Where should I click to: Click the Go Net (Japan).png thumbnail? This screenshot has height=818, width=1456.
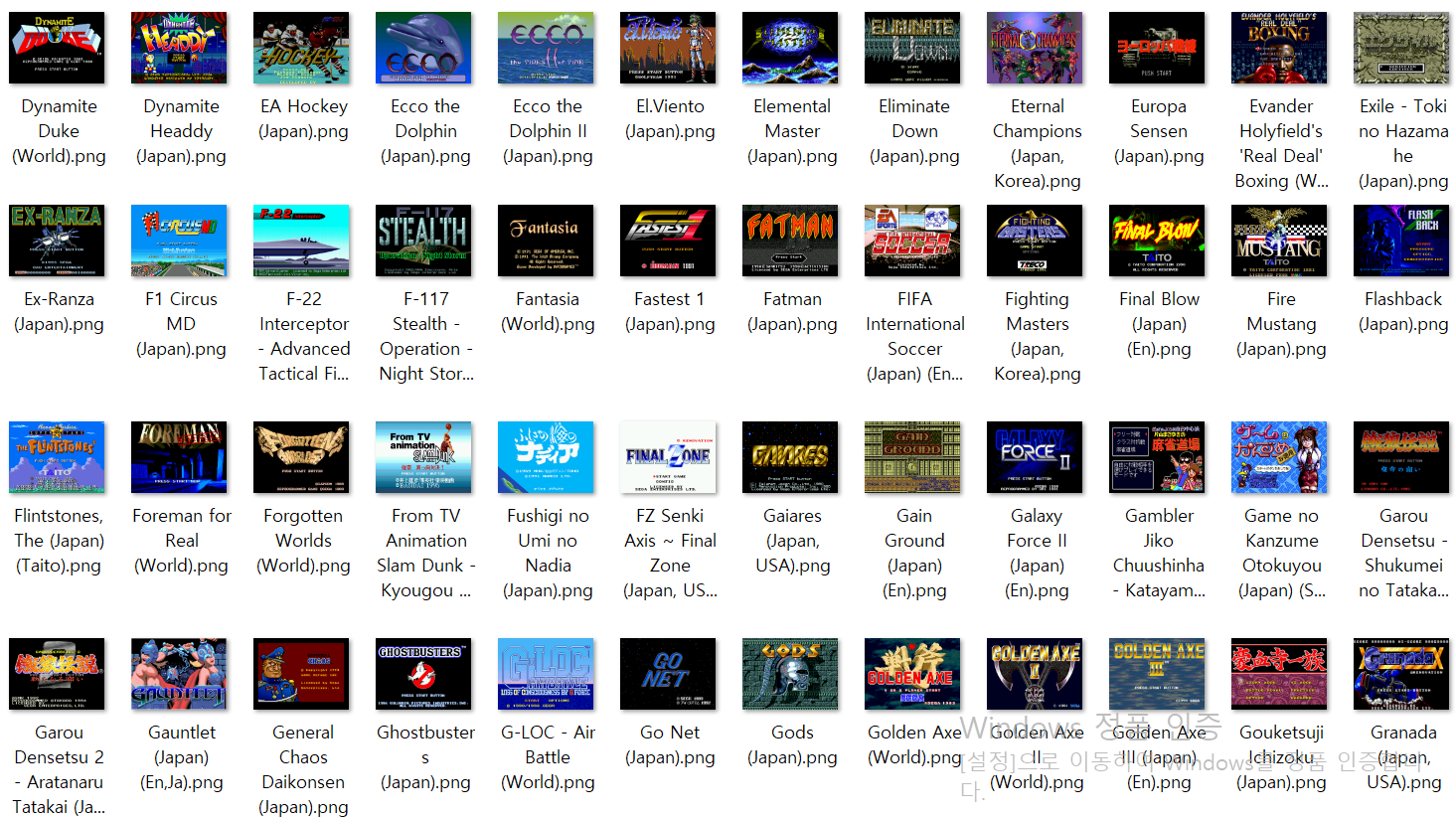coord(668,674)
